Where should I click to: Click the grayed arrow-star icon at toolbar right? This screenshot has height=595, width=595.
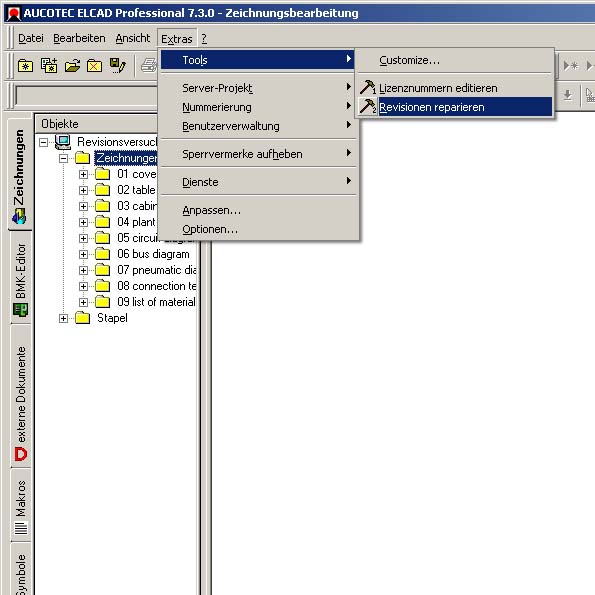(571, 66)
